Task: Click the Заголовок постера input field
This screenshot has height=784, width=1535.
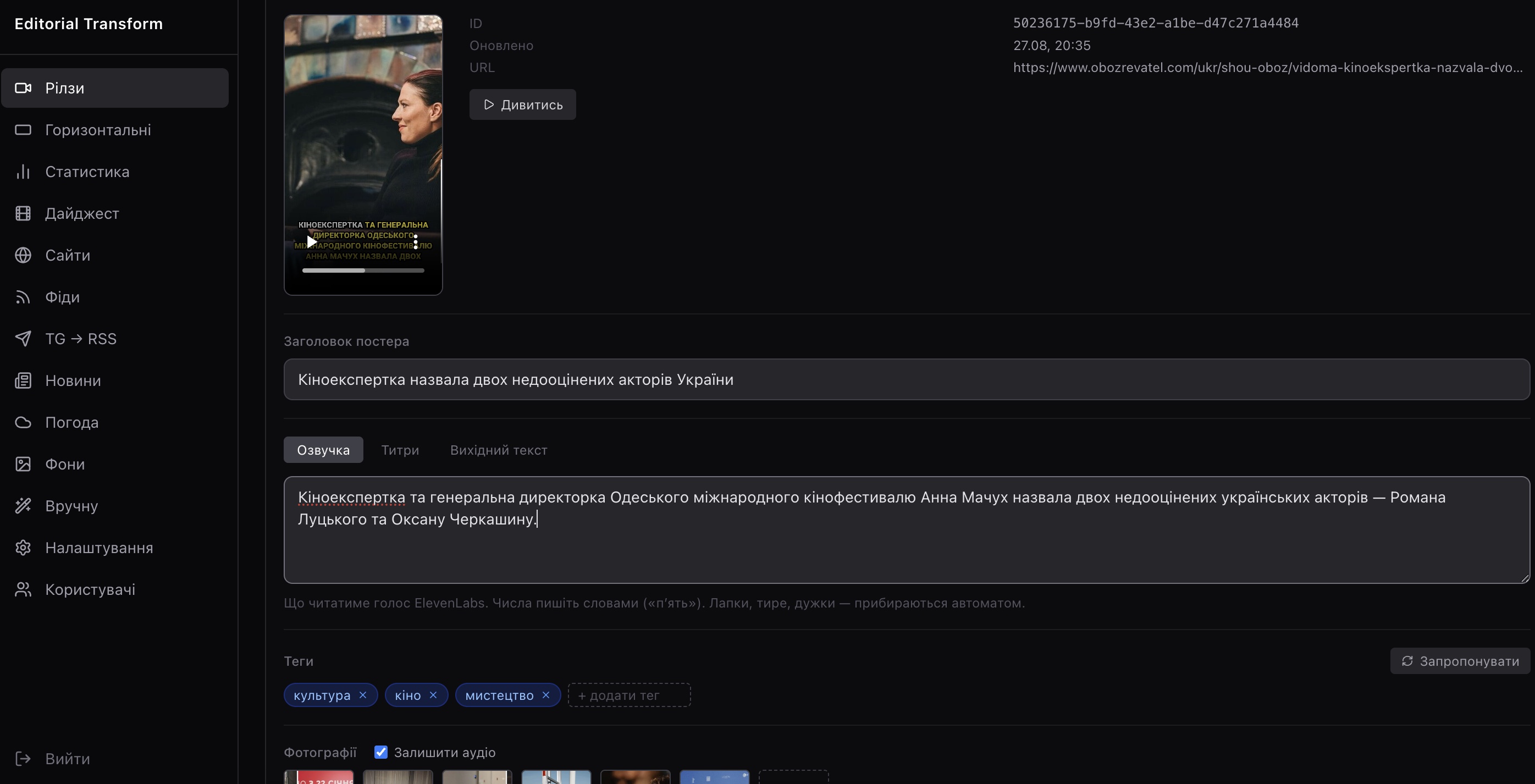Action: (x=907, y=379)
